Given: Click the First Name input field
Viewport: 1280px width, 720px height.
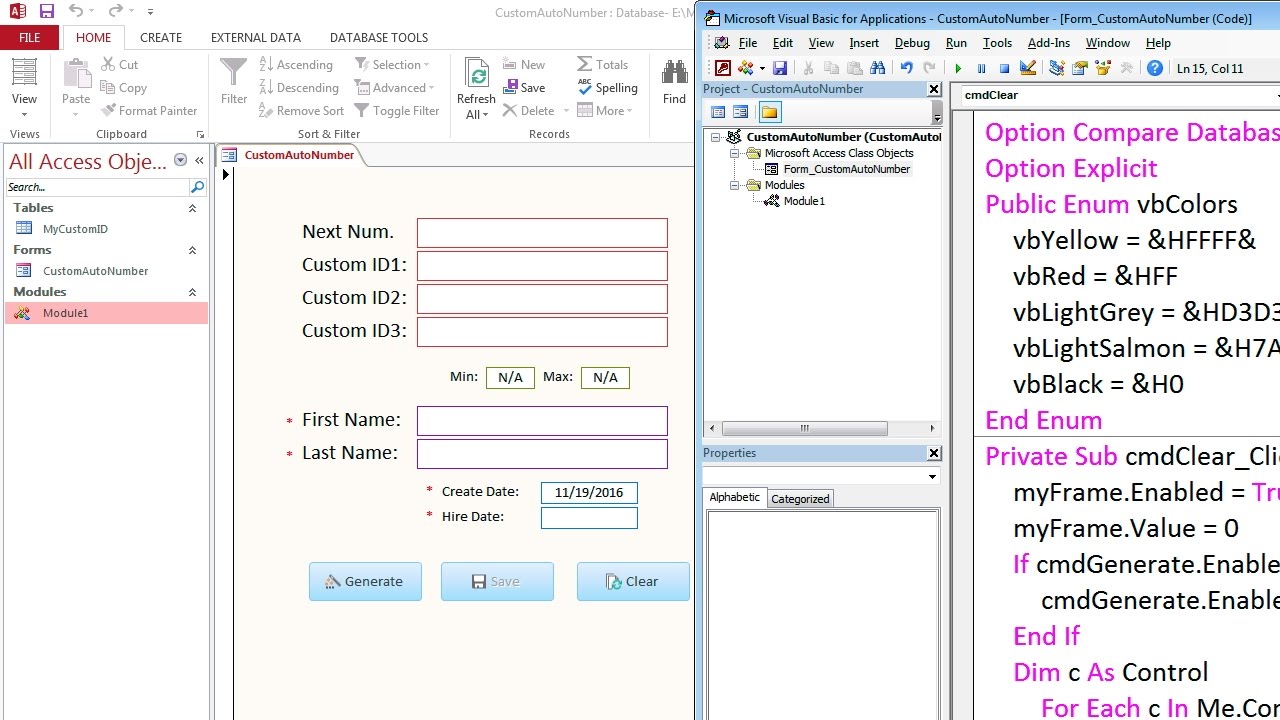Looking at the screenshot, I should coord(542,420).
